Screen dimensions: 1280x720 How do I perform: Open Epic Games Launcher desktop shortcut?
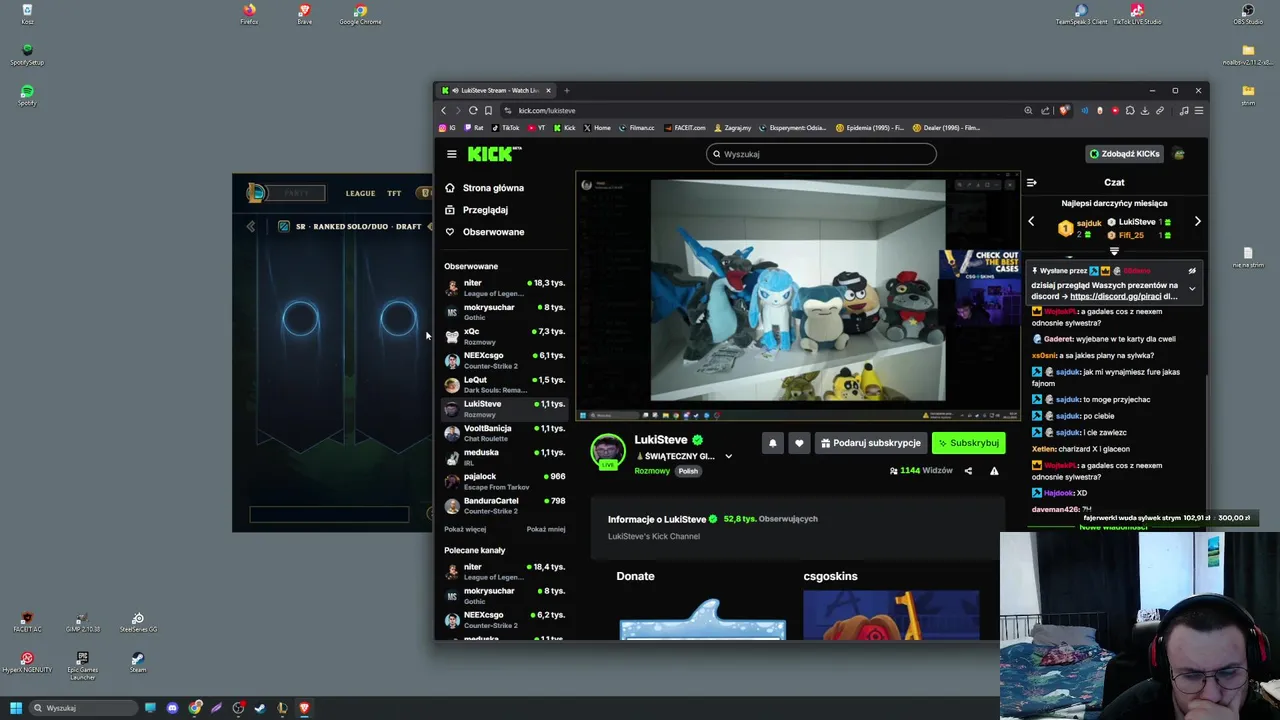[x=83, y=666]
